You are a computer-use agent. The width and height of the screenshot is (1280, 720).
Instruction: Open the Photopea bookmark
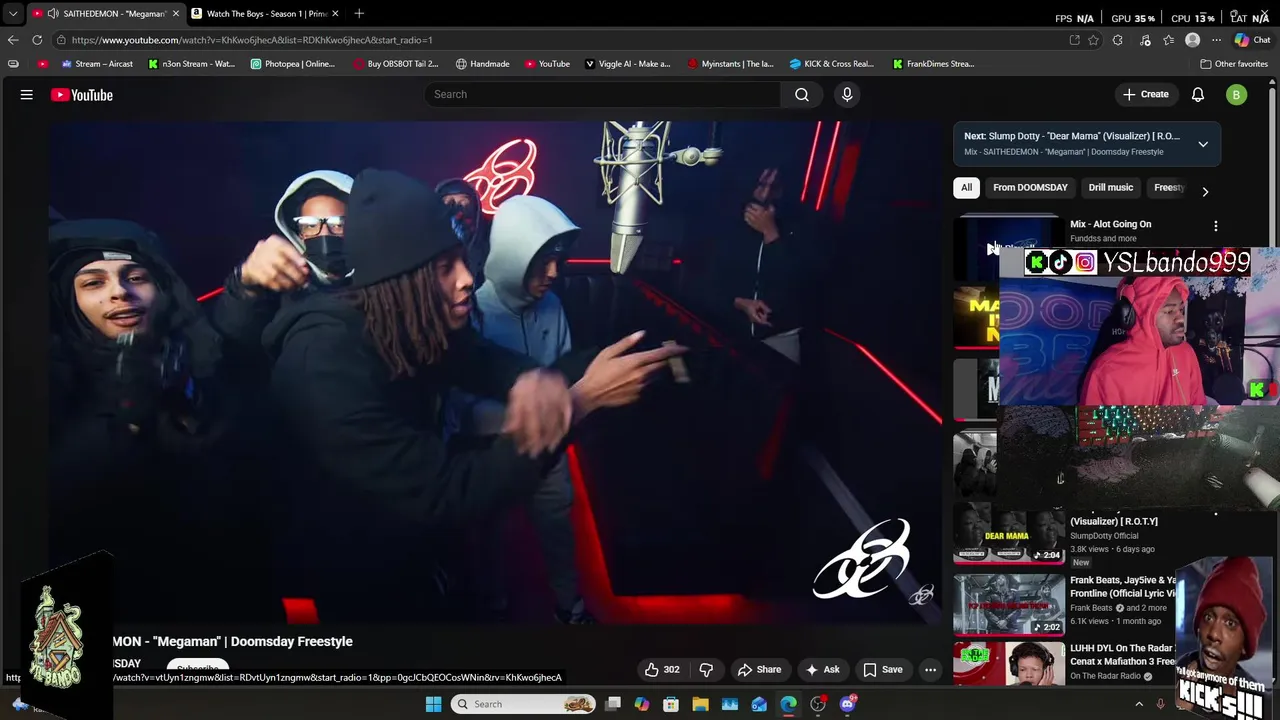pos(293,64)
